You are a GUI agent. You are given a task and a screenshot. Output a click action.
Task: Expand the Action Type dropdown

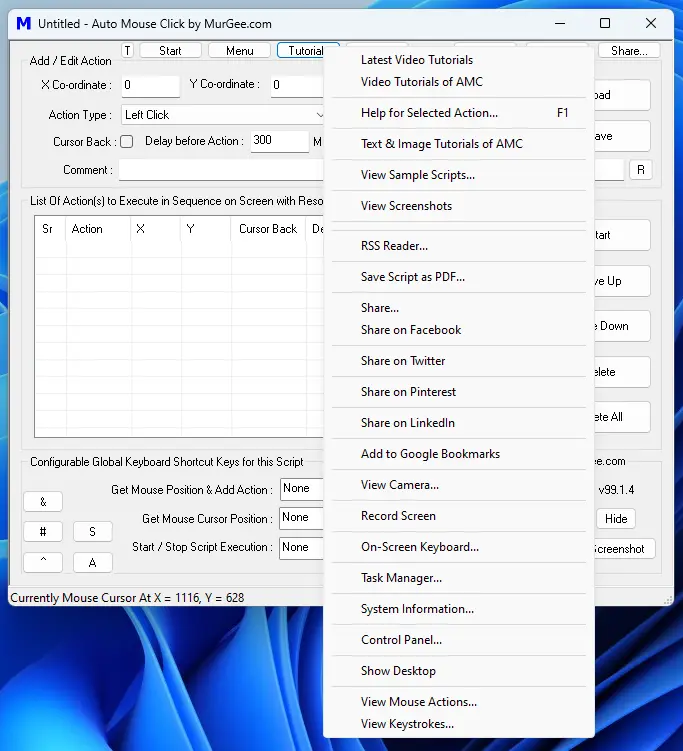(x=222, y=115)
